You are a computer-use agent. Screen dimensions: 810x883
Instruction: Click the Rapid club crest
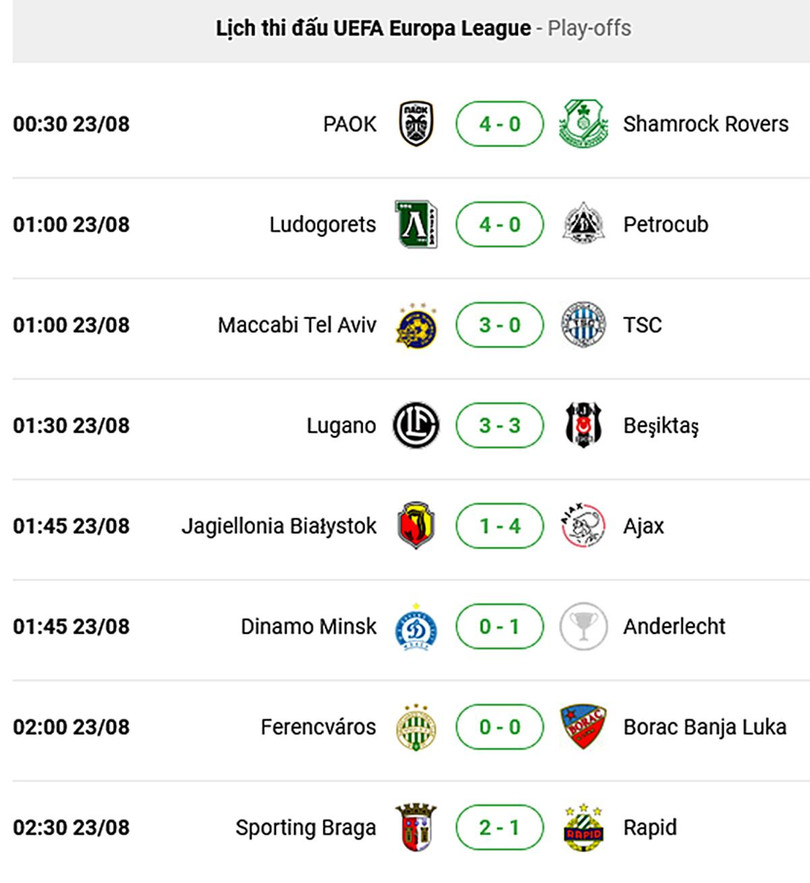[583, 828]
